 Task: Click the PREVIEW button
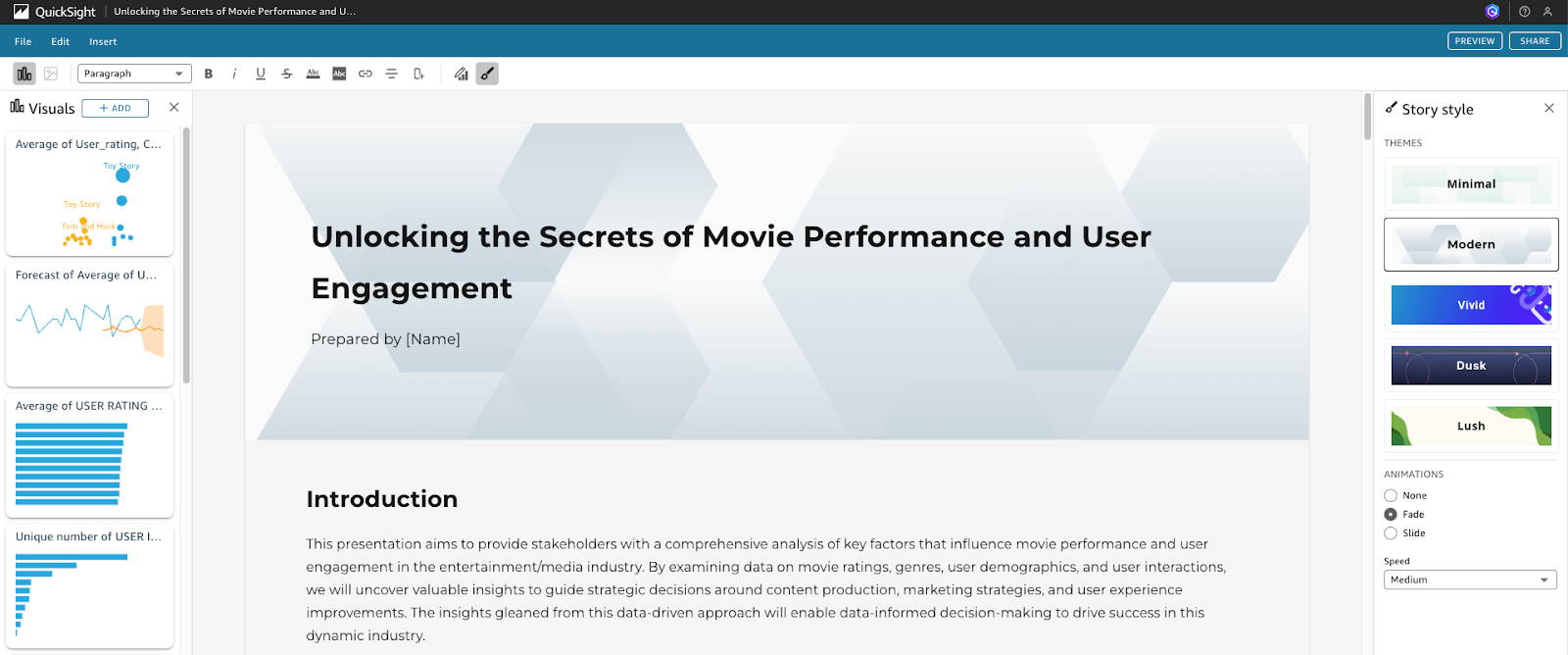click(x=1475, y=41)
